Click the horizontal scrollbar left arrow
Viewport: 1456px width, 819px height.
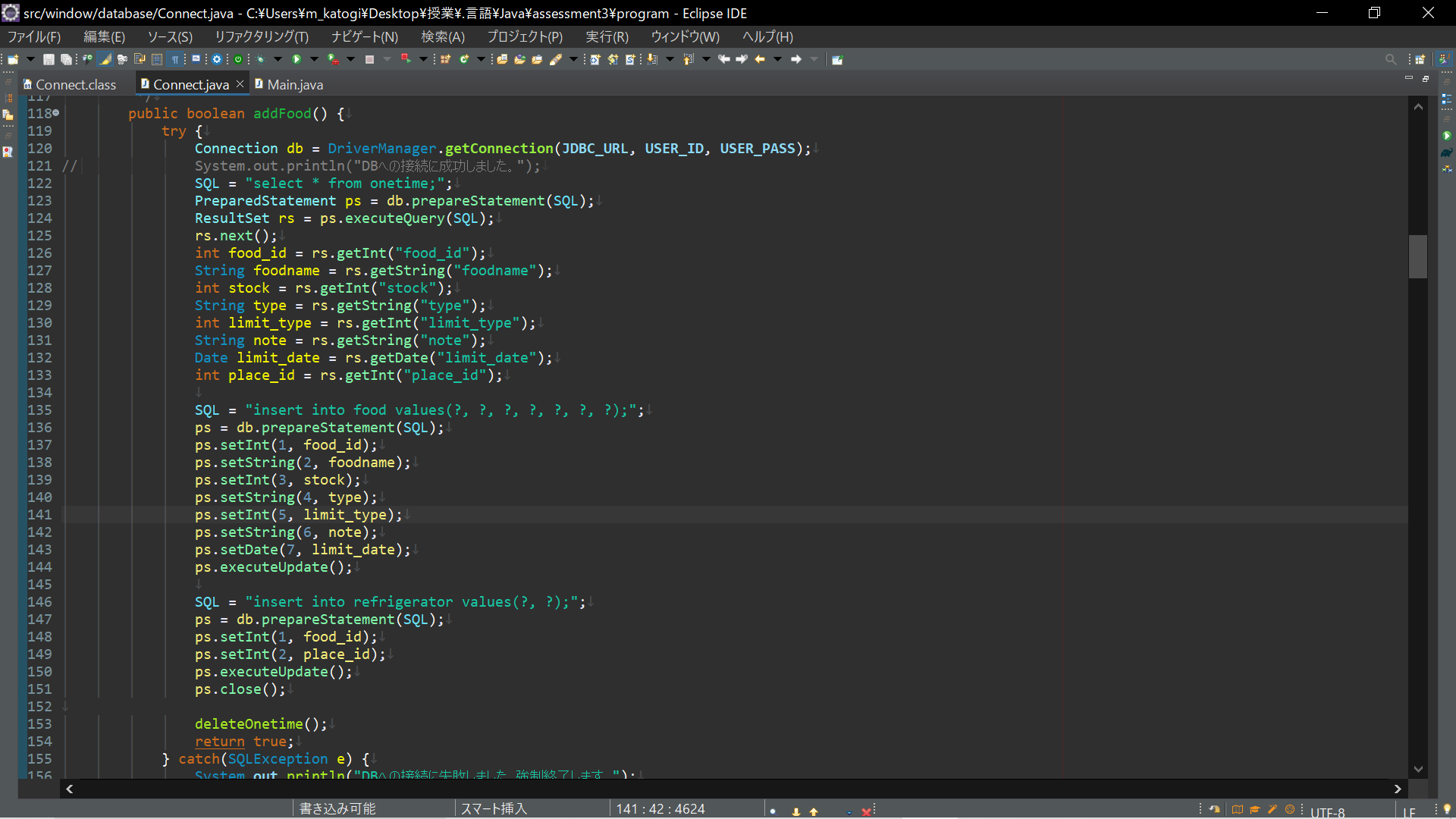[x=70, y=789]
